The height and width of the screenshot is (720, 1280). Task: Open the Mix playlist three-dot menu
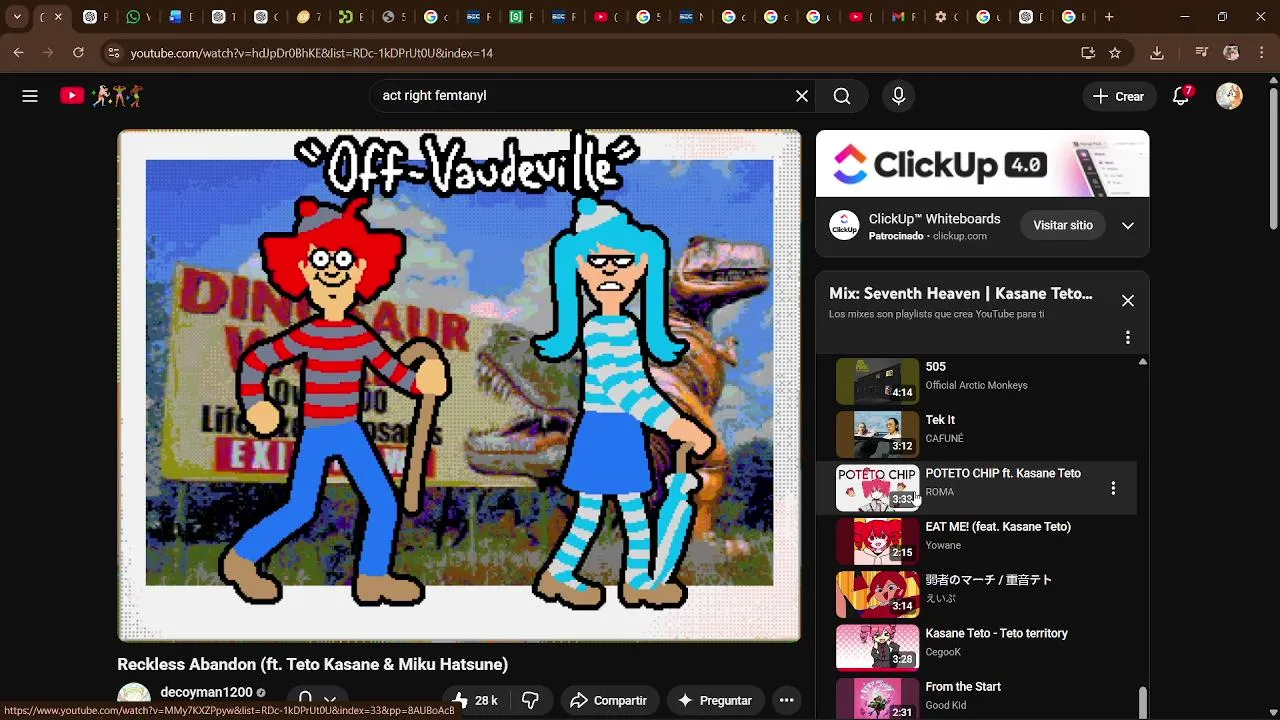pyautogui.click(x=1127, y=337)
